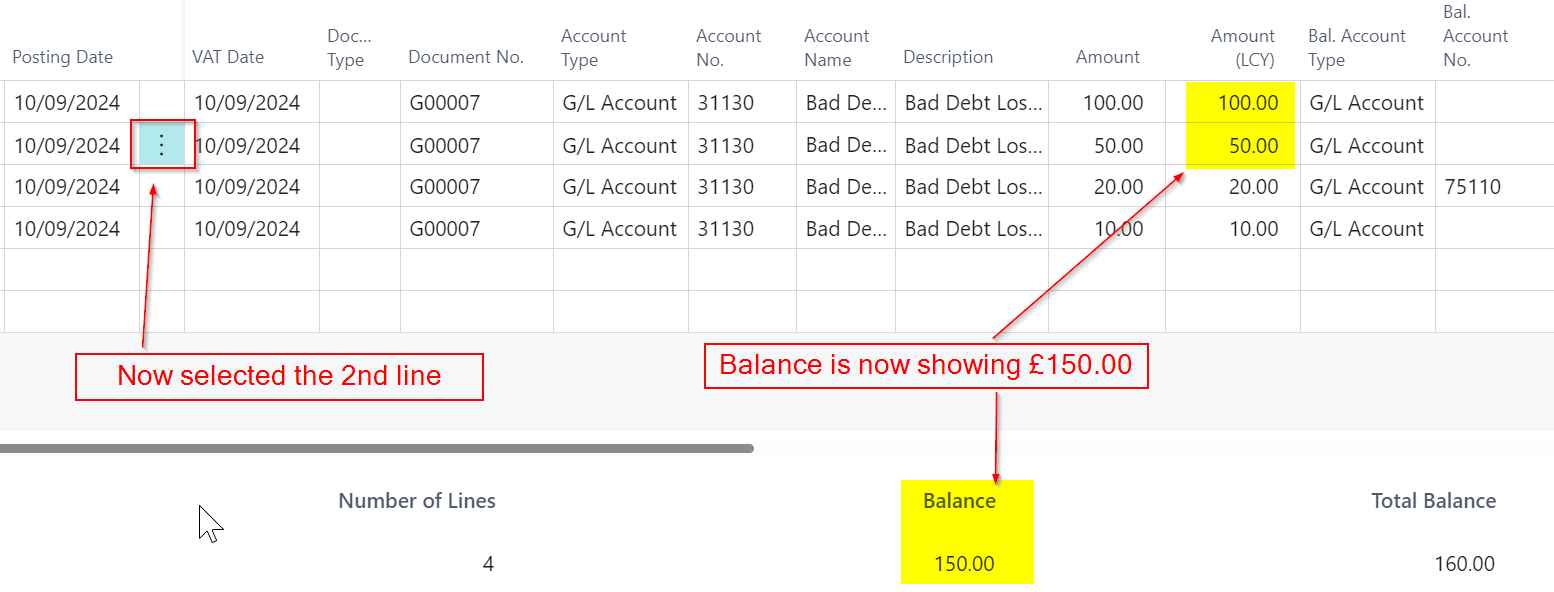The image size is (1554, 592).
Task: Click the VAT Date column header
Action: pos(228,57)
